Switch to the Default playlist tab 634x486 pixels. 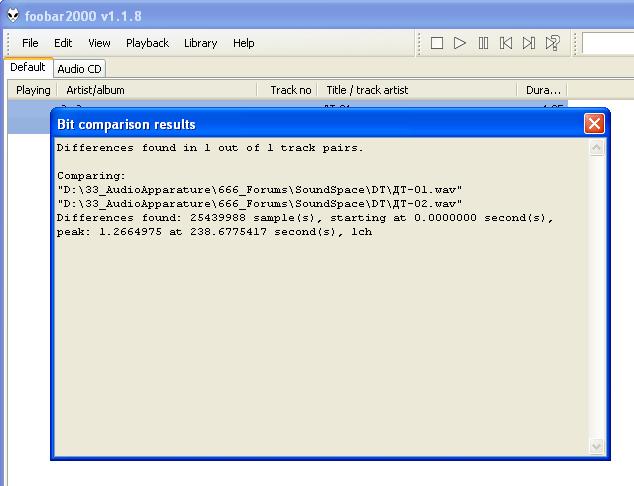point(27,67)
